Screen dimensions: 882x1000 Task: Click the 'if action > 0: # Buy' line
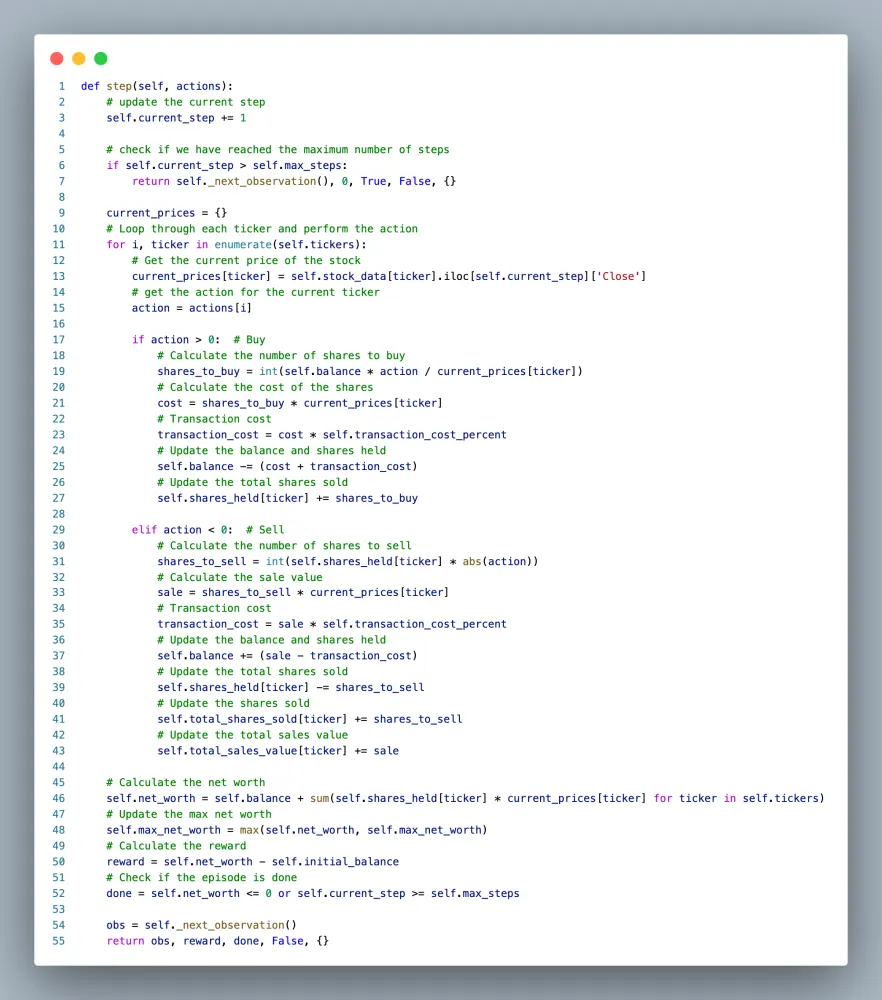pos(198,339)
